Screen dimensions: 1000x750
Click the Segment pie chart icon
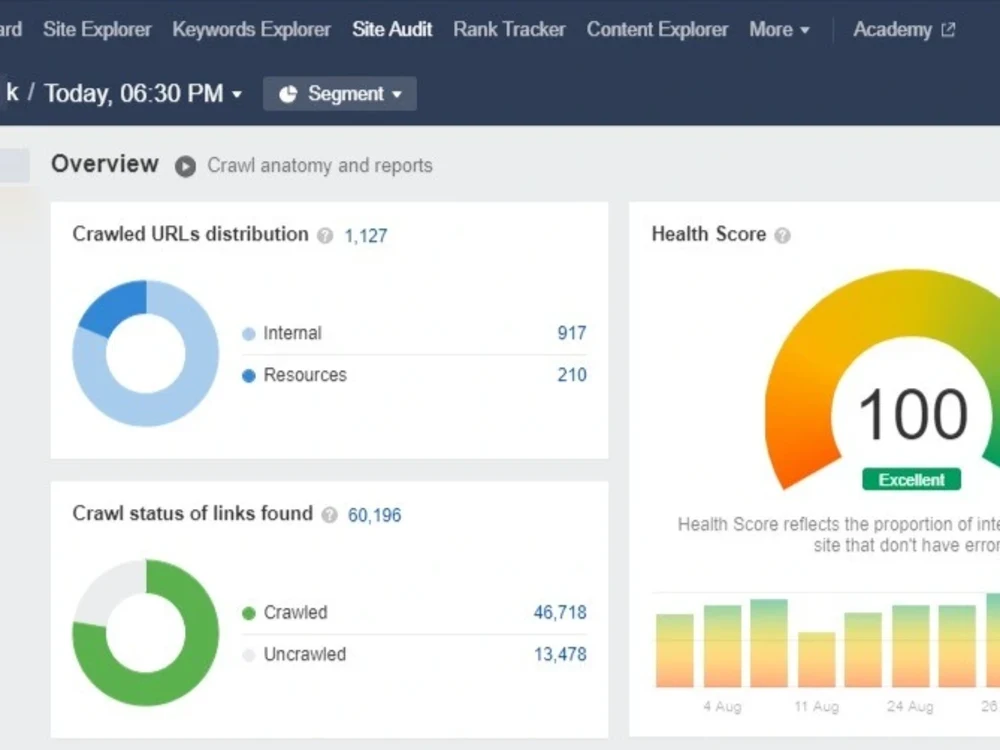point(288,94)
